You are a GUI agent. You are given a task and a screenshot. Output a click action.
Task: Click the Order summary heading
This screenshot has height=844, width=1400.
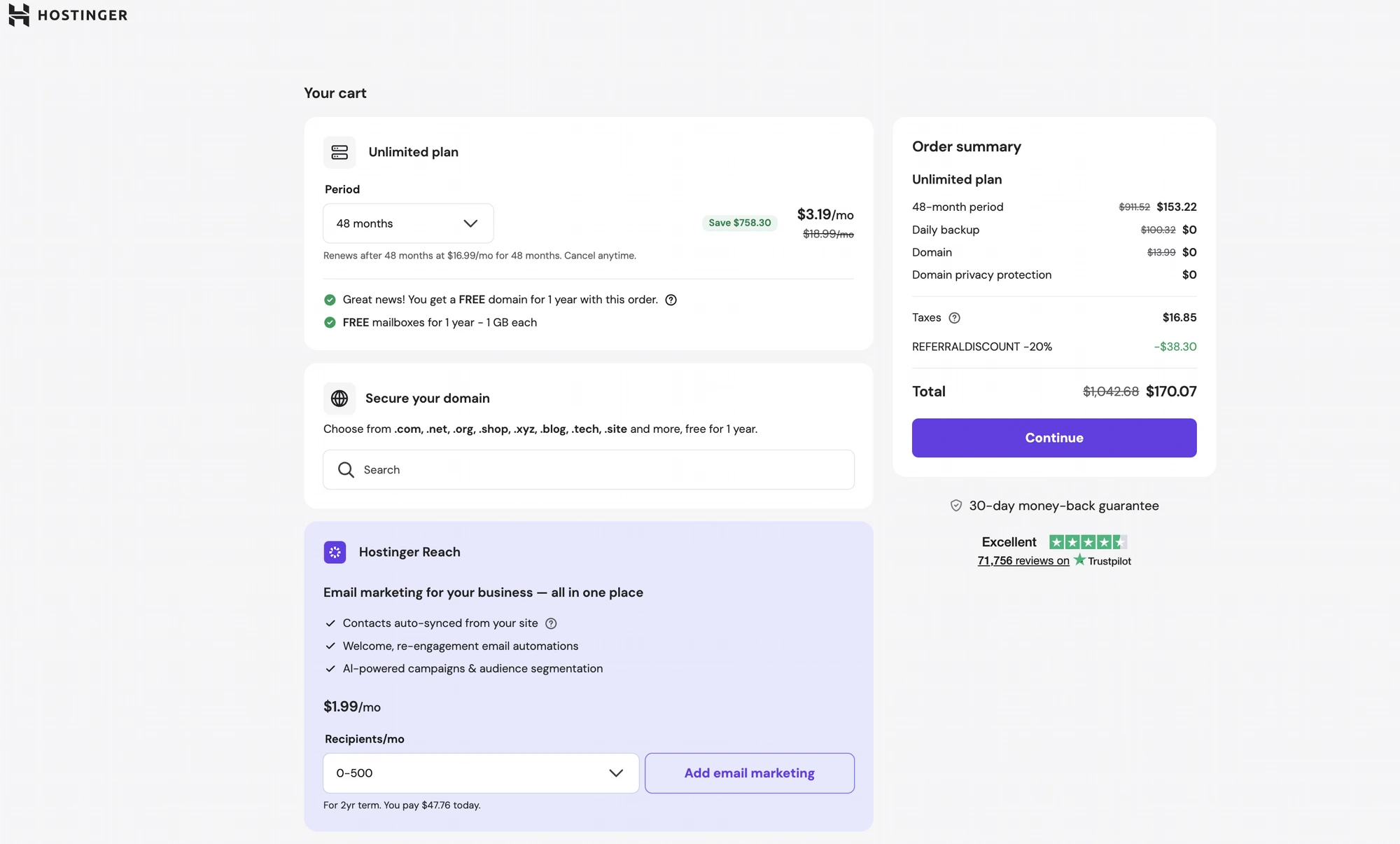coord(967,147)
